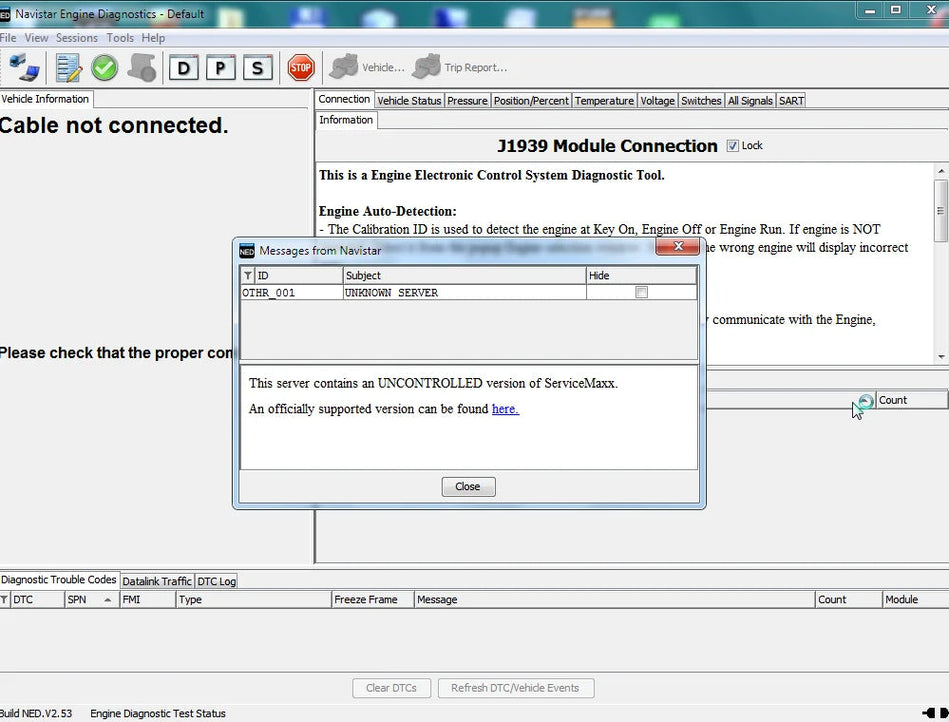Screen dimensions: 949x722
Task: Toggle the Lock checkbox
Action: coord(733,146)
